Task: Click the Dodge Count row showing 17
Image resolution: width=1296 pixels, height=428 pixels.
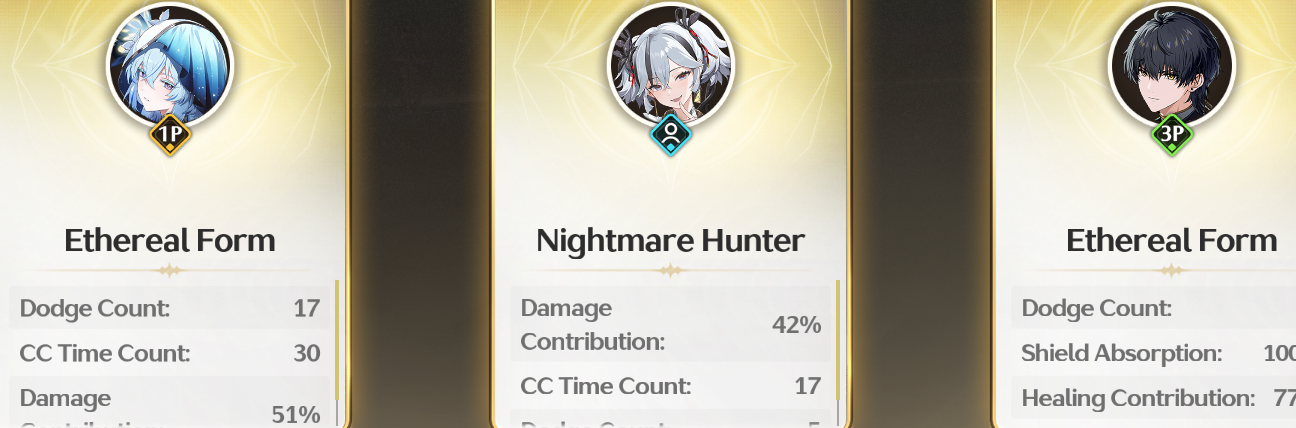Action: point(170,308)
